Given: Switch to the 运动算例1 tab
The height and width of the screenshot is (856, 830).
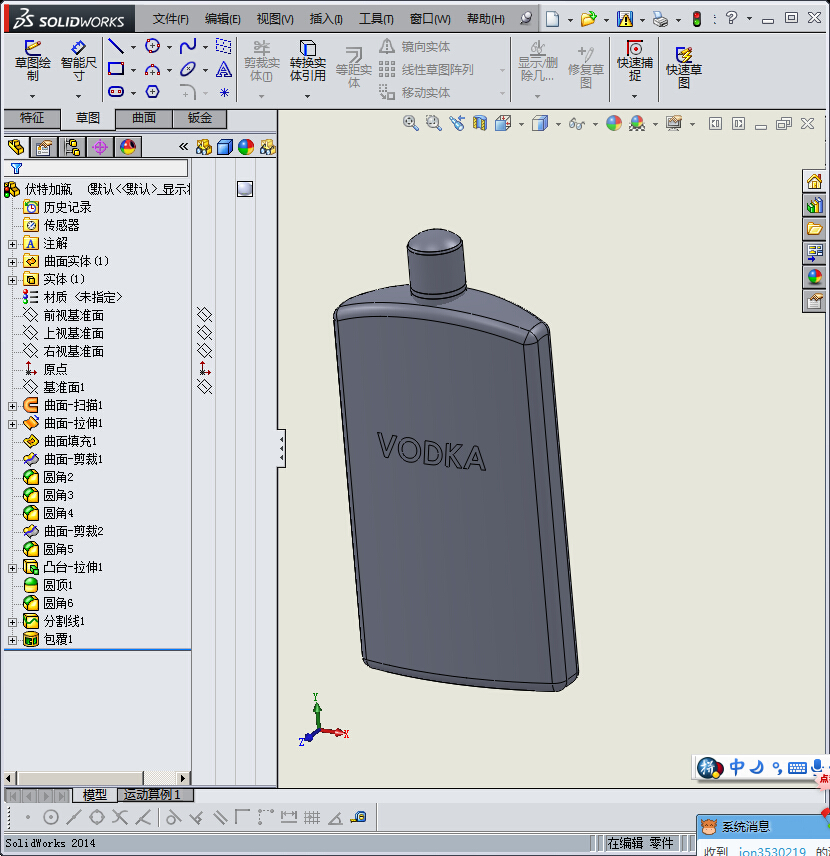Looking at the screenshot, I should click(x=152, y=795).
